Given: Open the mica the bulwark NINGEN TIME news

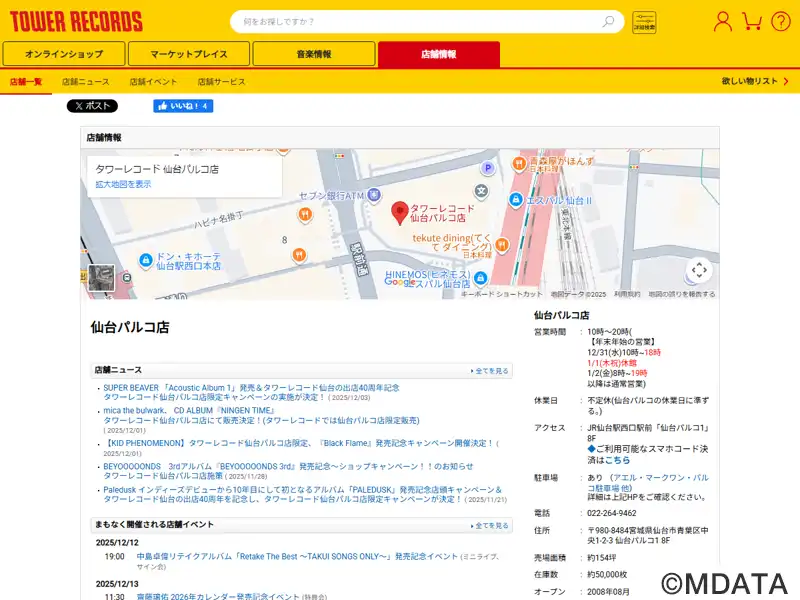Looking at the screenshot, I should [261, 415].
